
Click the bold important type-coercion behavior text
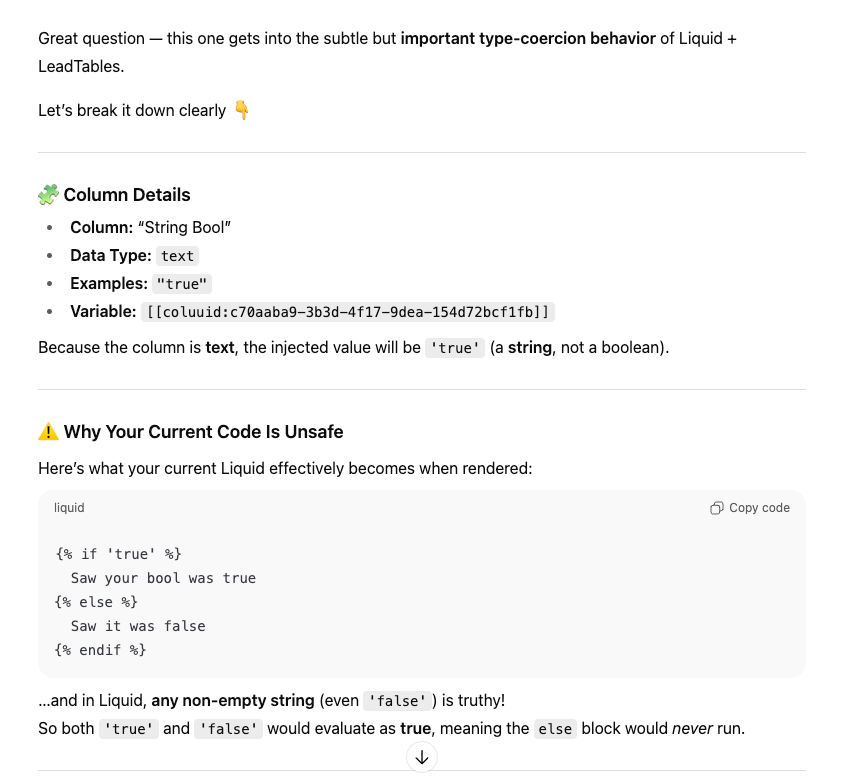pyautogui.click(x=528, y=39)
